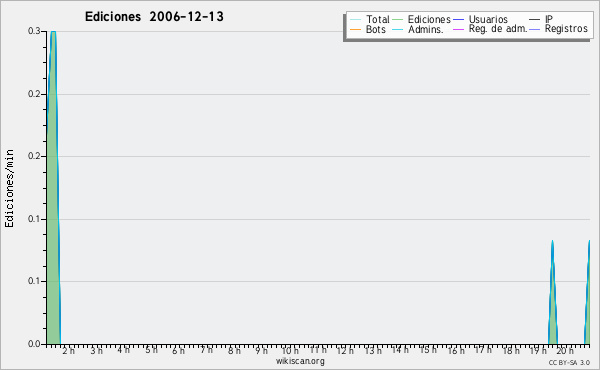Click the tall green peak before 2 h
The width and height of the screenshot is (600, 370).
pyautogui.click(x=53, y=187)
